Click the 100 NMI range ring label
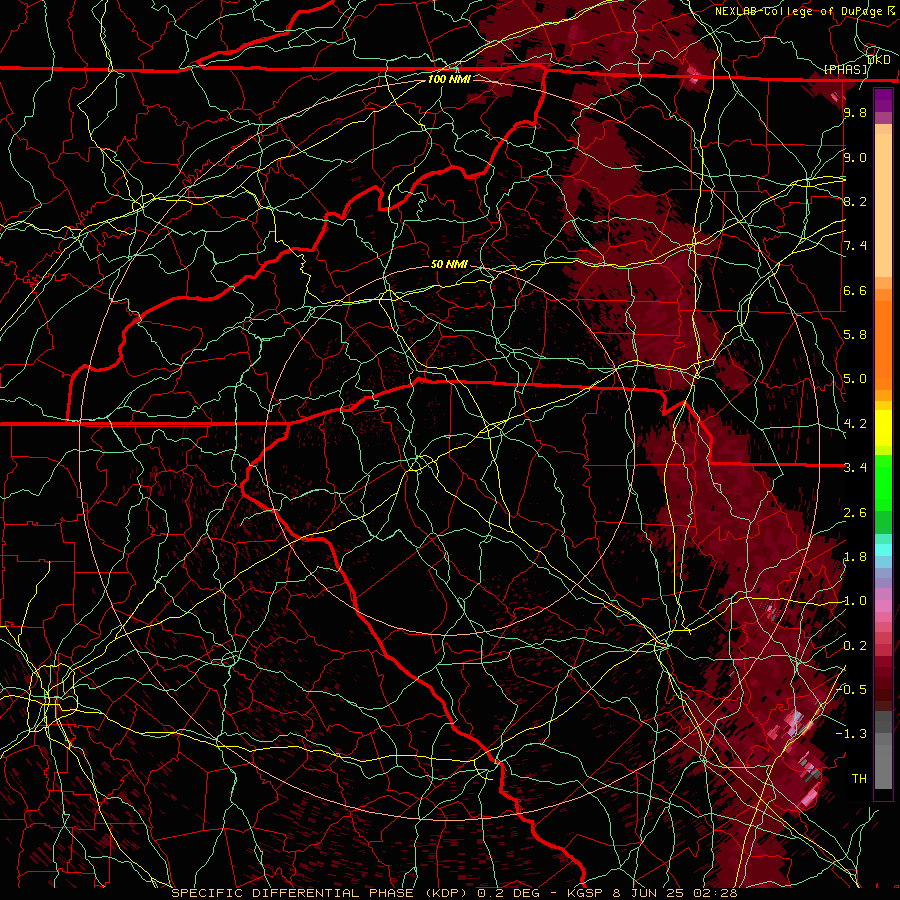 (x=449, y=79)
